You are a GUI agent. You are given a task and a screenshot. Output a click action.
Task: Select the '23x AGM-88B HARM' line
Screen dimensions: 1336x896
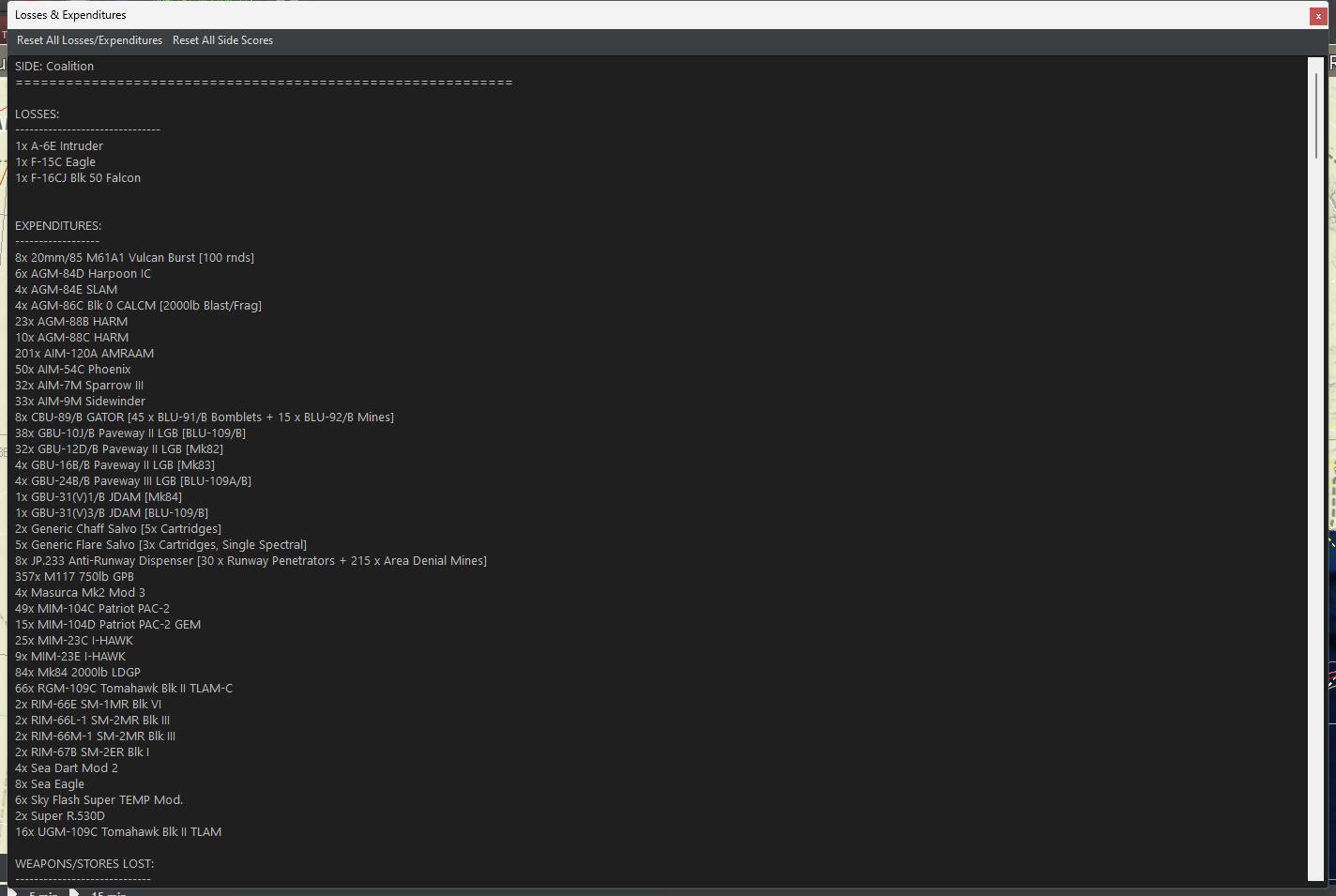71,322
